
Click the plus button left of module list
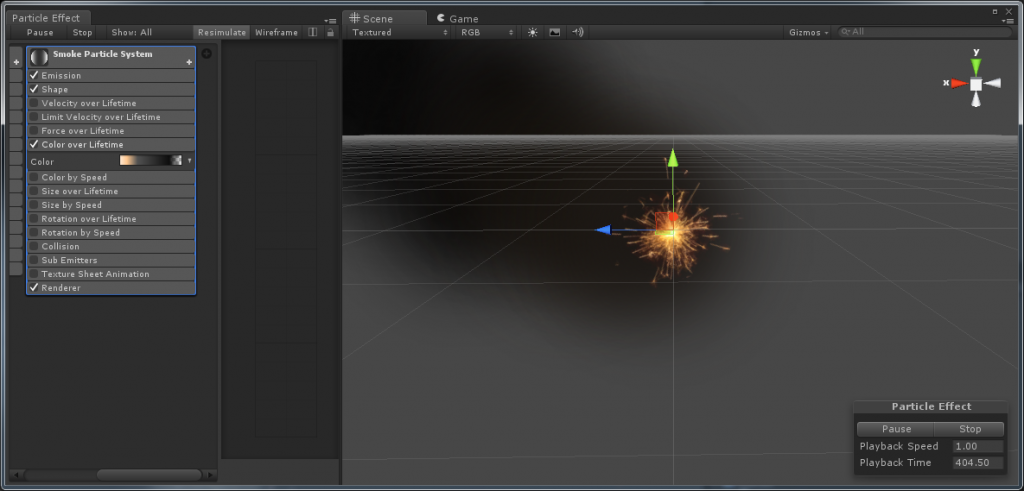pyautogui.click(x=16, y=62)
